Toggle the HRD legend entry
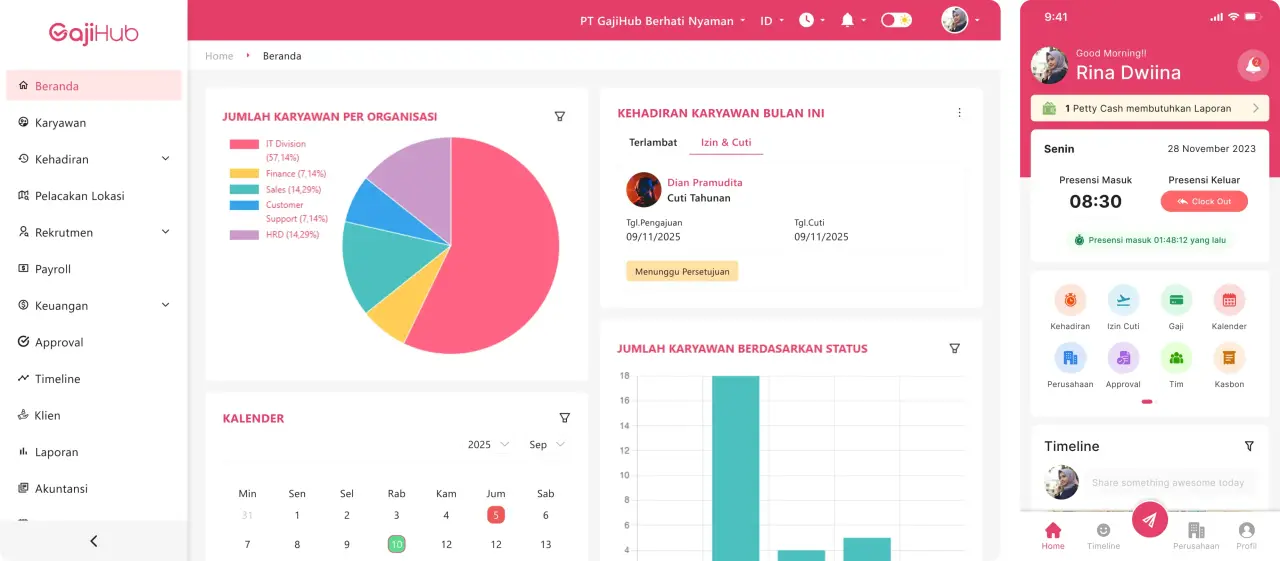Viewport: 1280px width, 561px height. point(274,235)
